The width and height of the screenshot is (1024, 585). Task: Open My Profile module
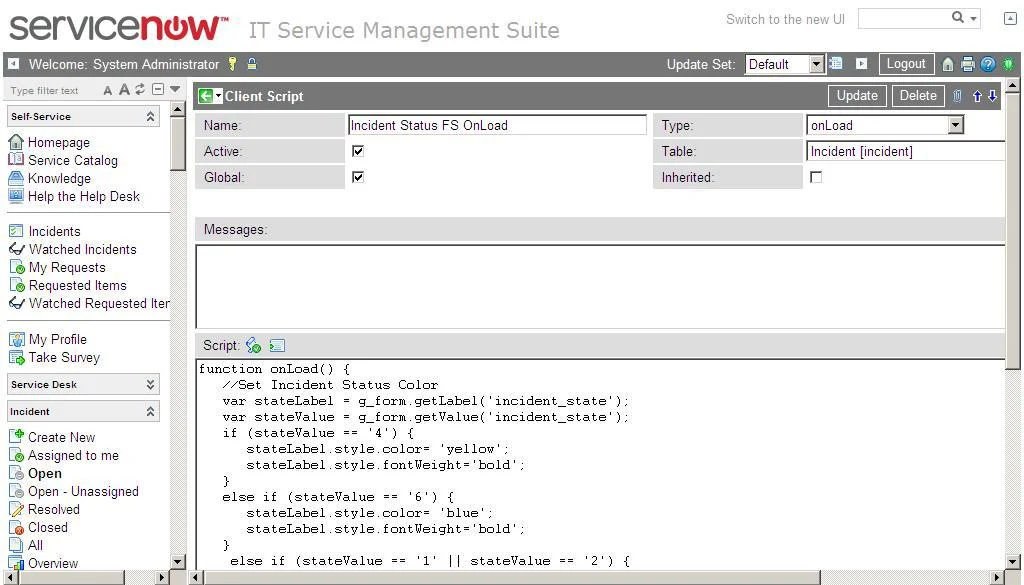[x=57, y=340]
